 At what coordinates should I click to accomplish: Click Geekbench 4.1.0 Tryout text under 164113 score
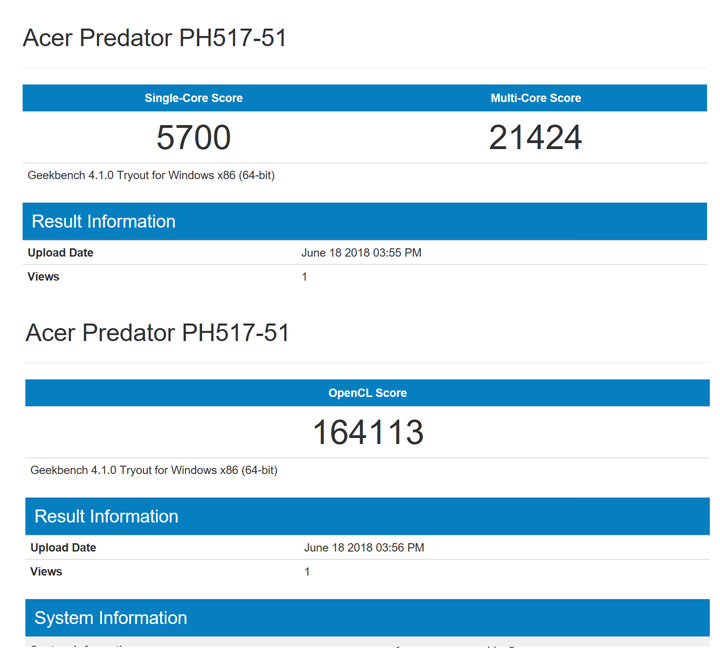tap(154, 470)
